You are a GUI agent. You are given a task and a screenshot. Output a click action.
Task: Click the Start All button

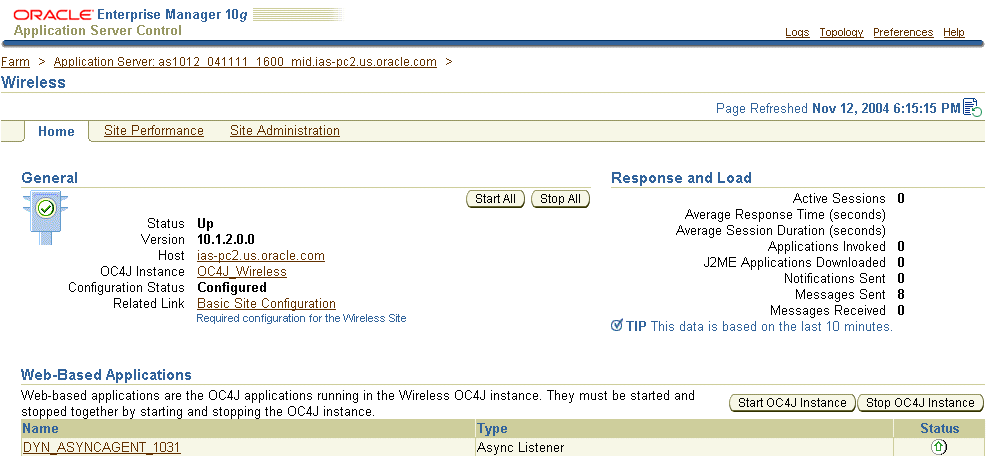495,199
